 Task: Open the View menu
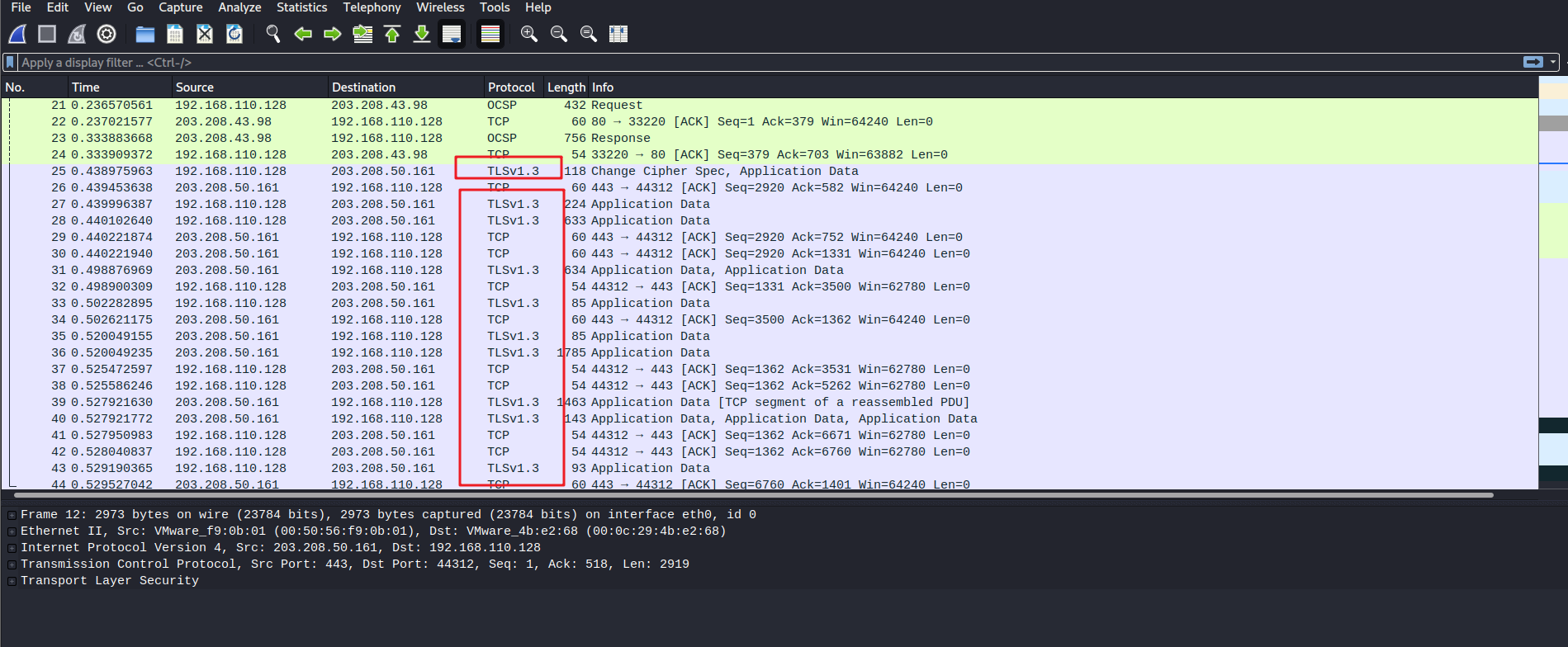(x=97, y=7)
